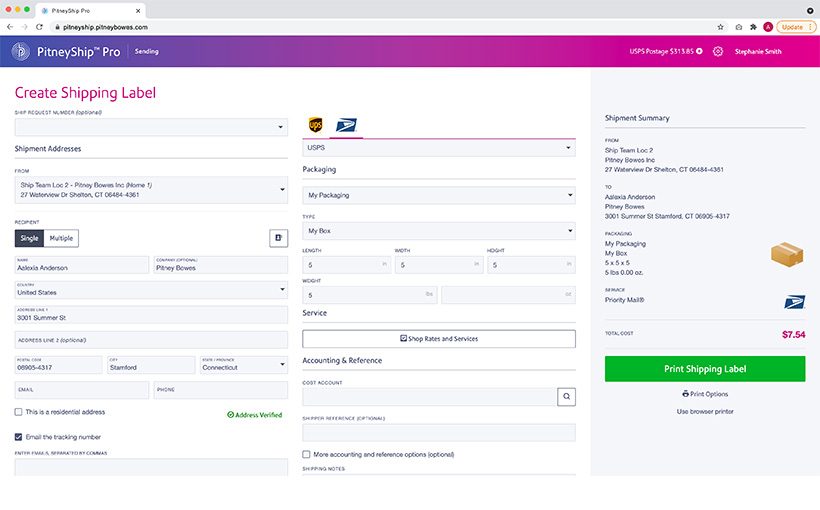This screenshot has width=820, height=510.
Task: Click the browser forward arrow
Action: tap(25, 27)
